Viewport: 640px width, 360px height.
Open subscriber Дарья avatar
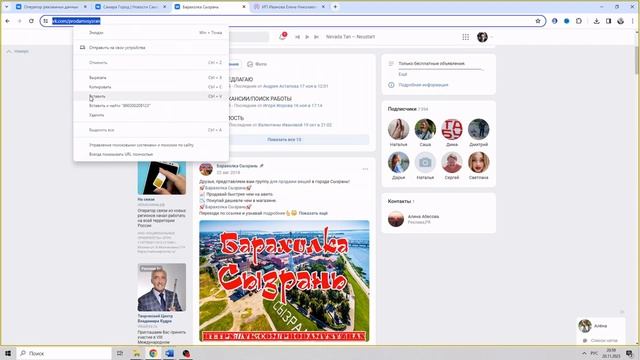(398, 162)
